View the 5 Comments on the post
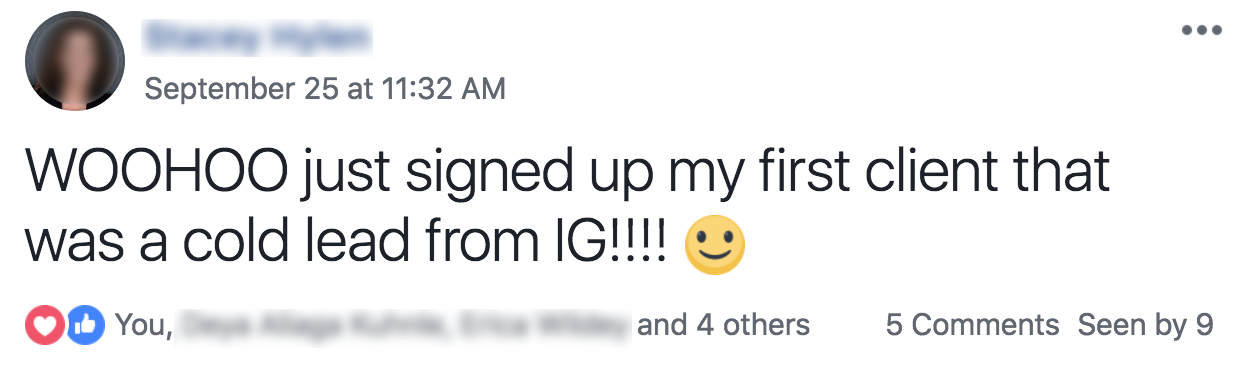This screenshot has width=1239, height=369. (972, 325)
